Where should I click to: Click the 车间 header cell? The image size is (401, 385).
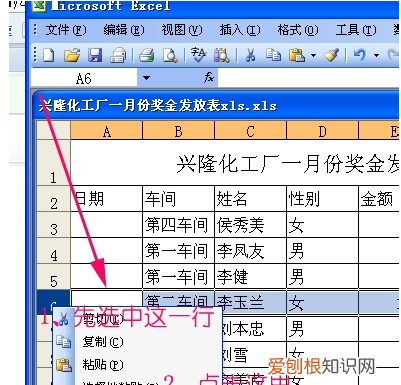pyautogui.click(x=179, y=199)
